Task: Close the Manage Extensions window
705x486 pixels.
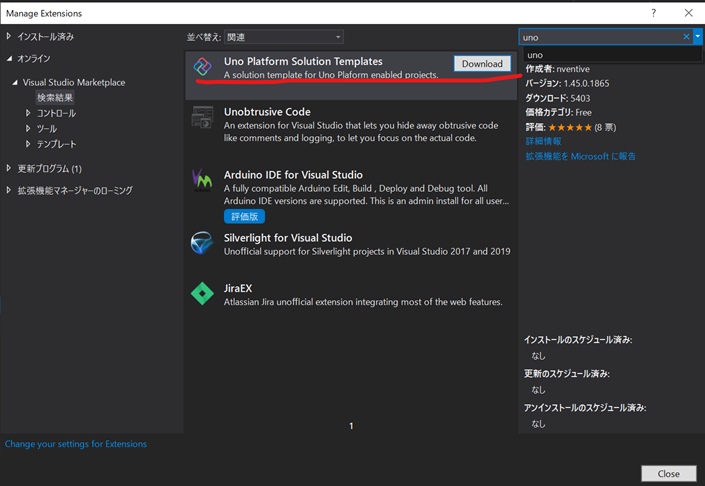Action: (688, 13)
